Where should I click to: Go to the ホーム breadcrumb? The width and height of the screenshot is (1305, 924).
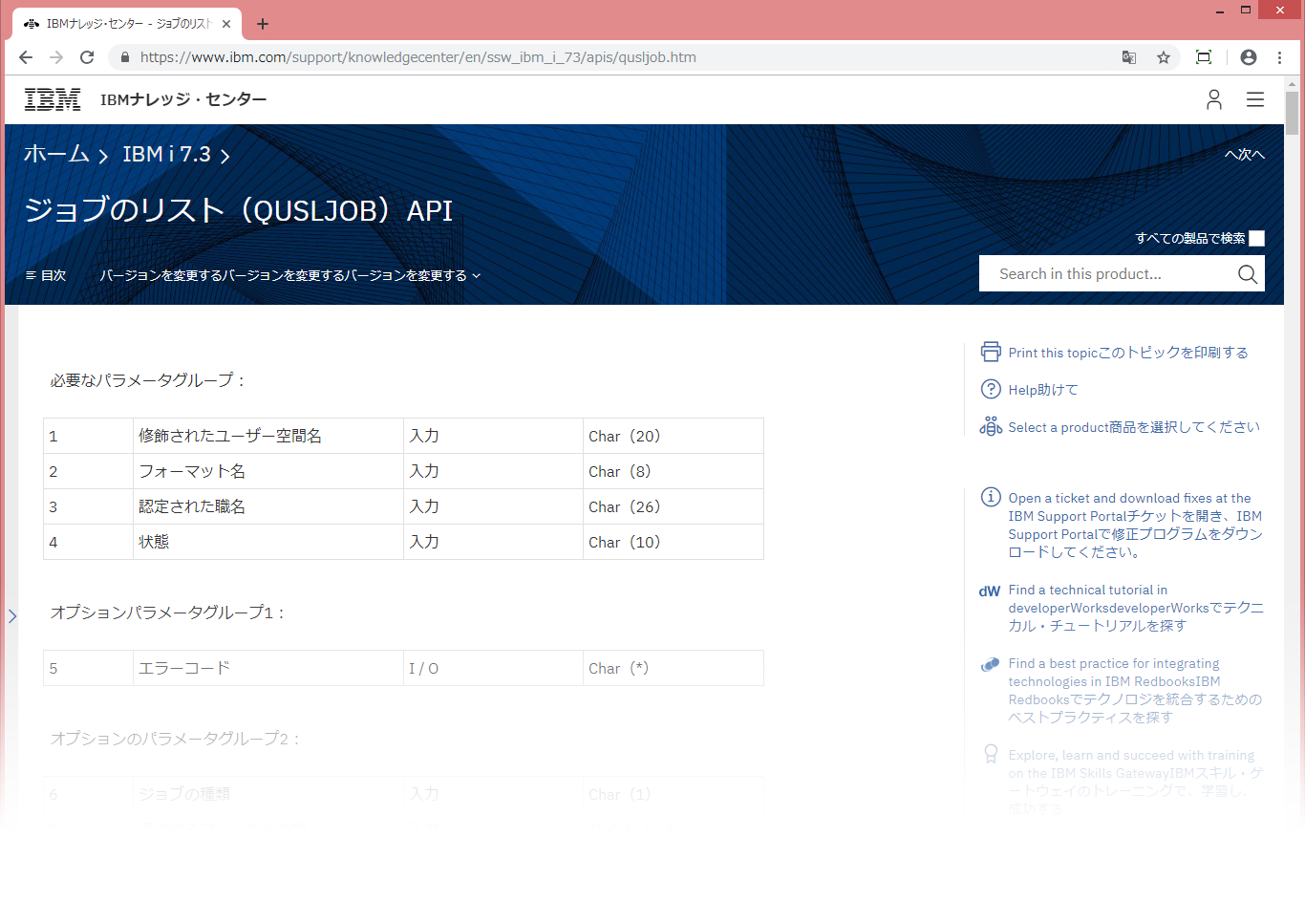pos(56,154)
